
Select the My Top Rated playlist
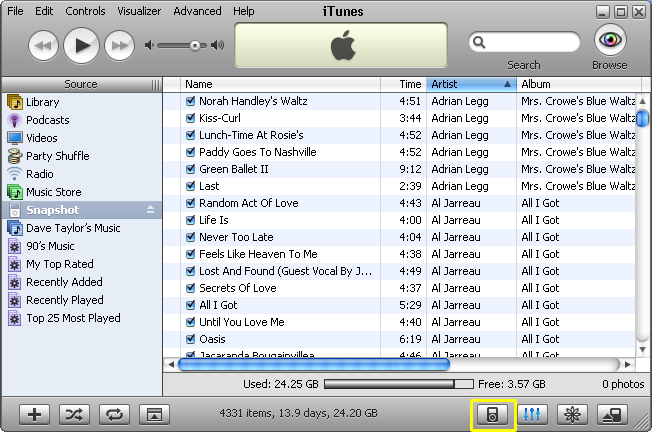(82, 264)
